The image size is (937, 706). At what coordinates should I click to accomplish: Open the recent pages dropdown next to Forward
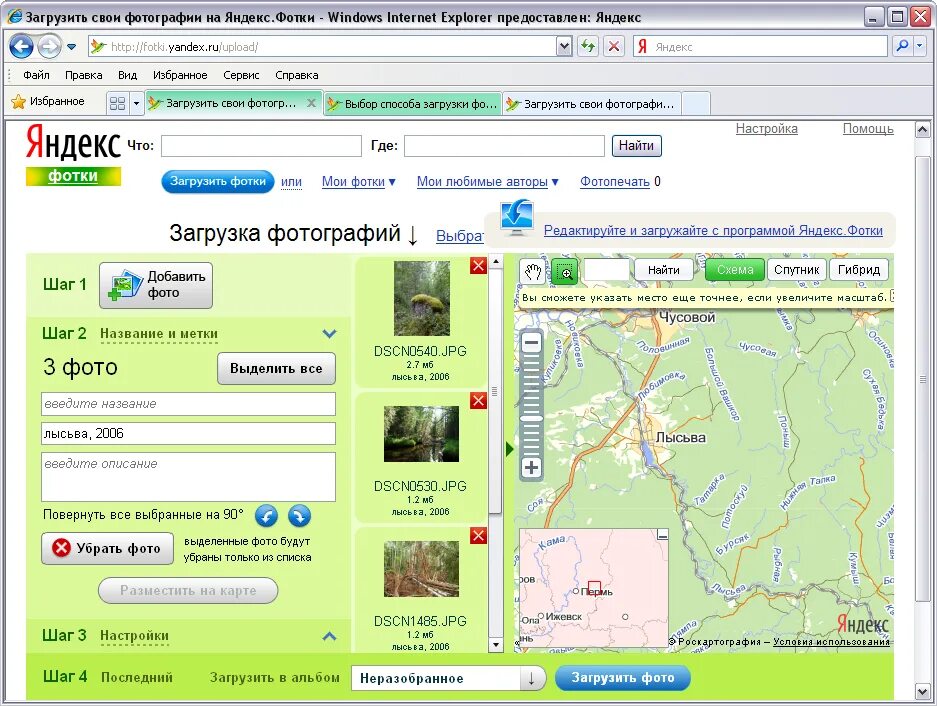[x=72, y=47]
